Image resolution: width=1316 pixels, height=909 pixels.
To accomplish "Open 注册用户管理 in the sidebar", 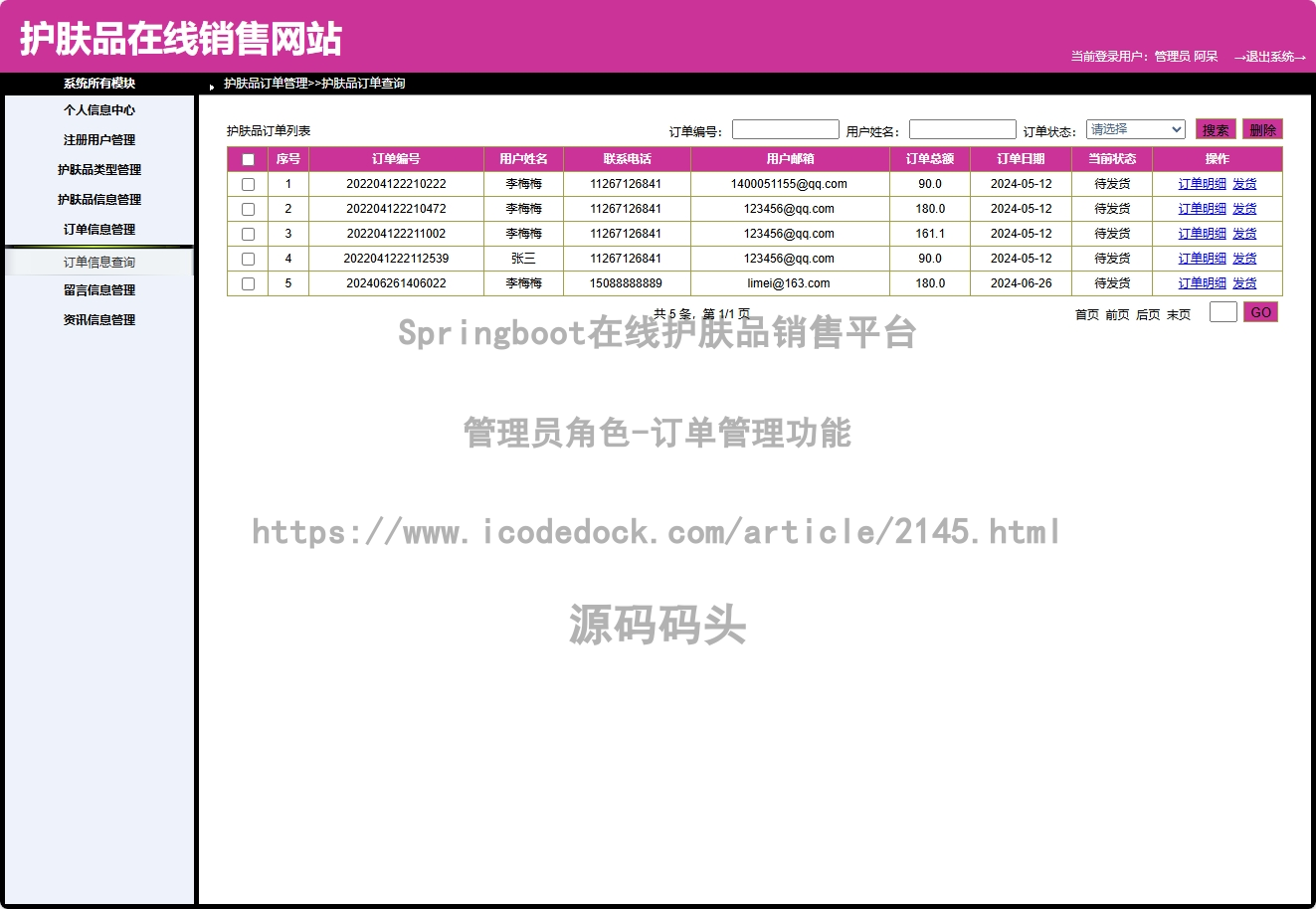I will (x=99, y=140).
